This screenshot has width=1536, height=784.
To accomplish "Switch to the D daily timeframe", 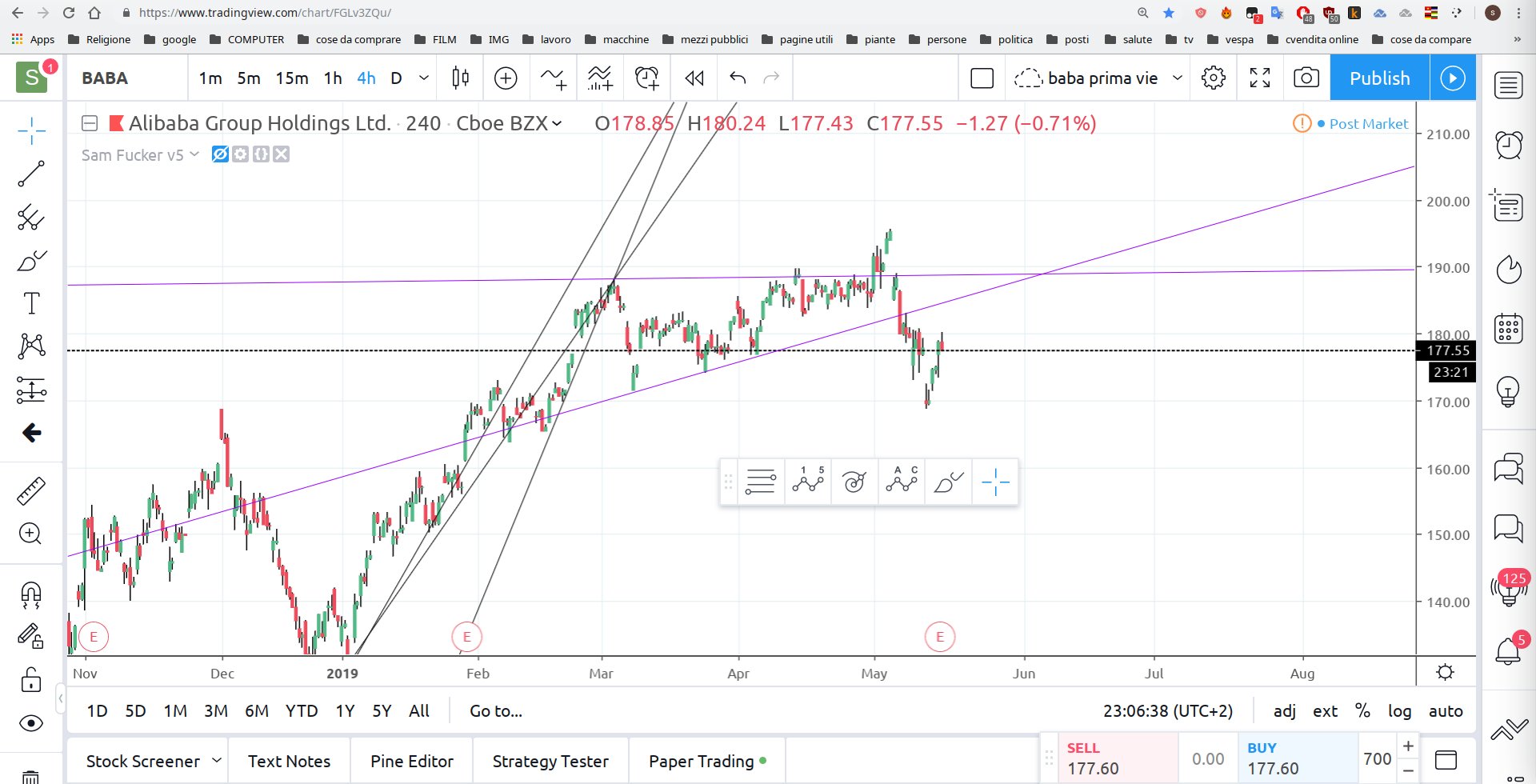I will (396, 78).
